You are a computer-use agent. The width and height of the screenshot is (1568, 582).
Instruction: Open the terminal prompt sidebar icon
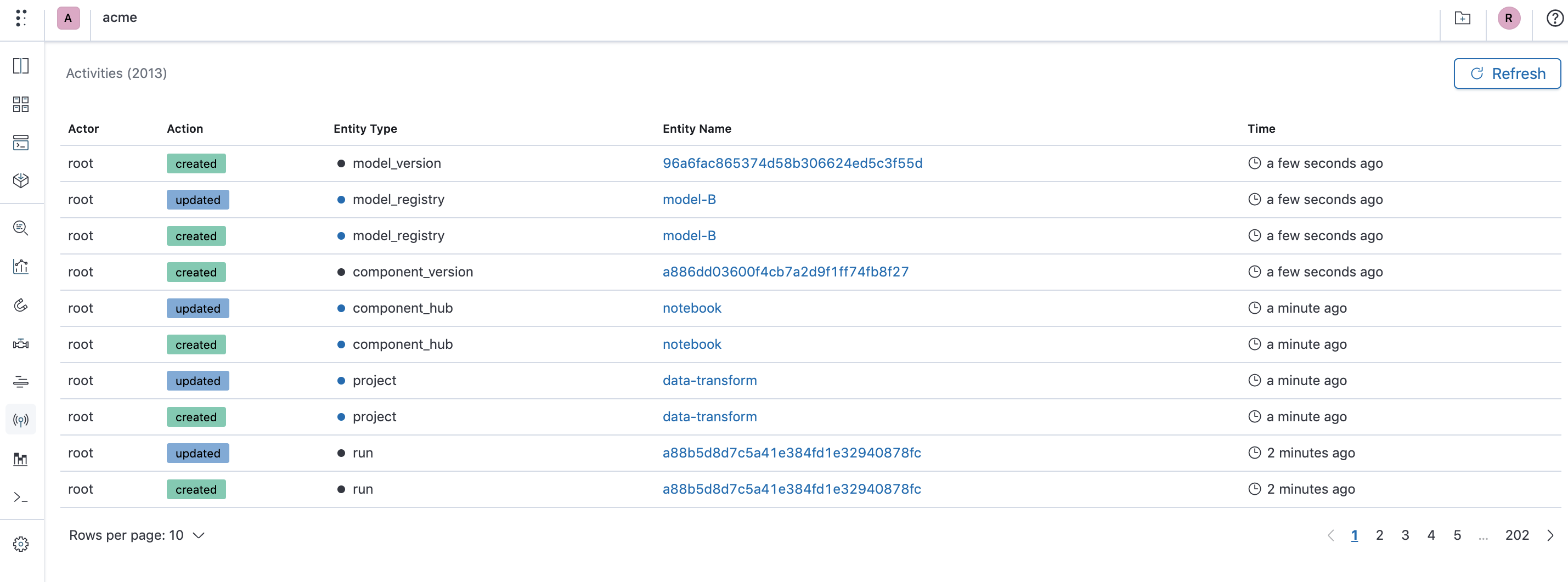point(21,498)
